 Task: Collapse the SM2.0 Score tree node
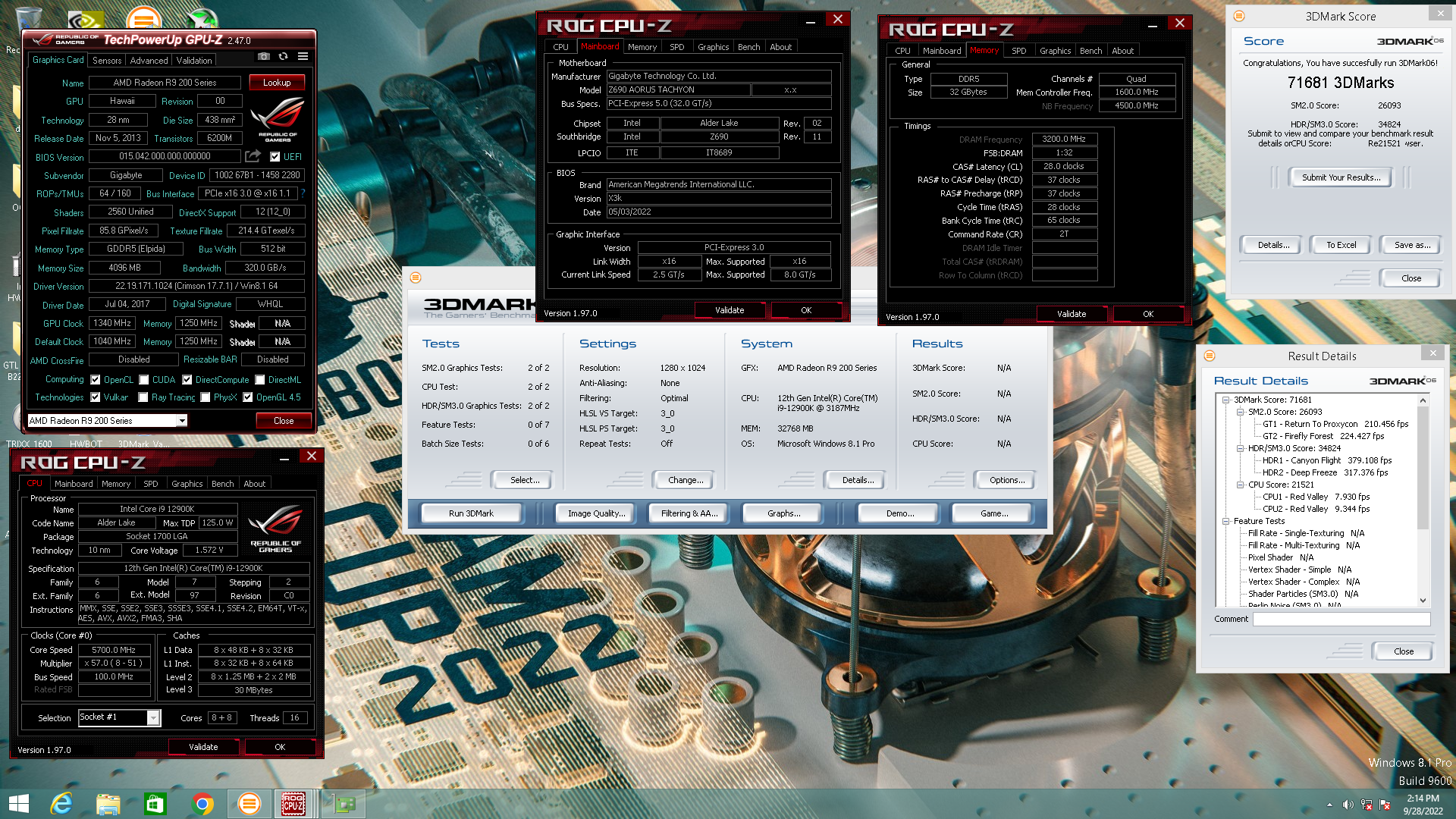point(1241,412)
